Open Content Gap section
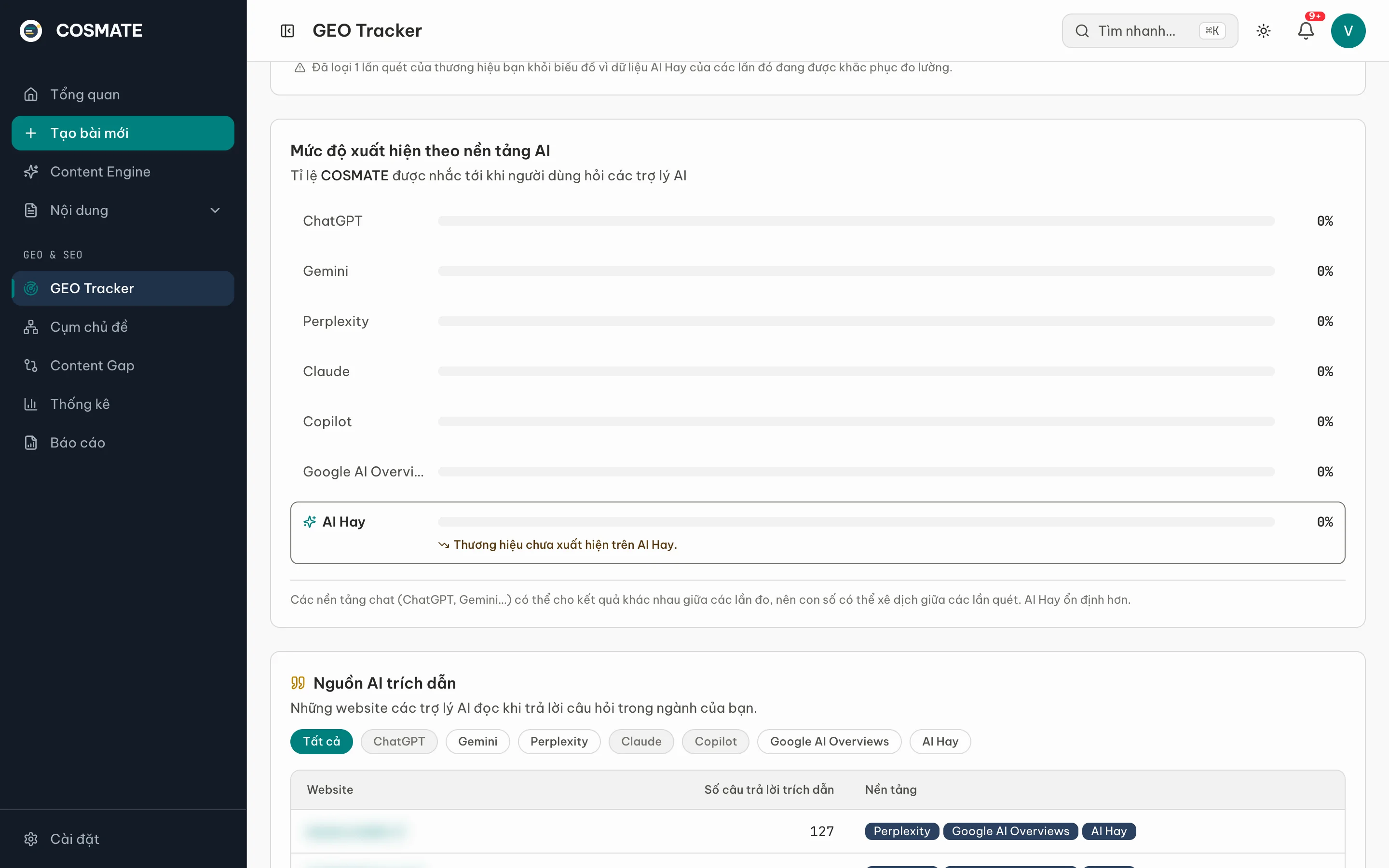The width and height of the screenshot is (1389, 868). click(123, 365)
